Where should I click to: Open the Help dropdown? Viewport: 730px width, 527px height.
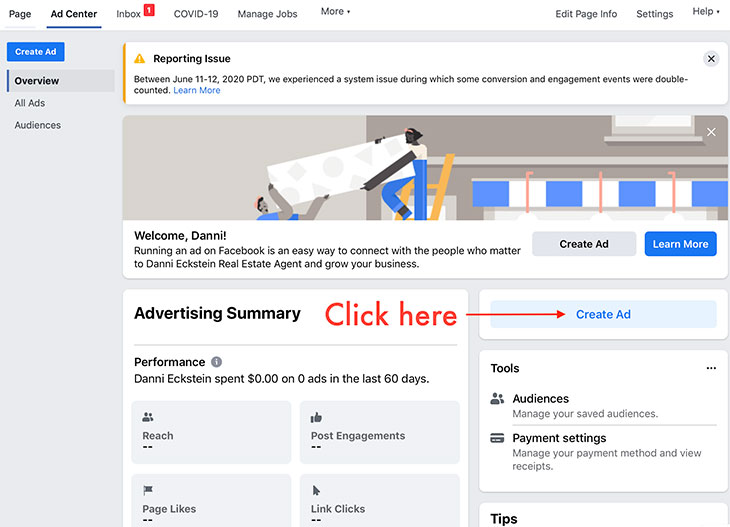[x=705, y=11]
